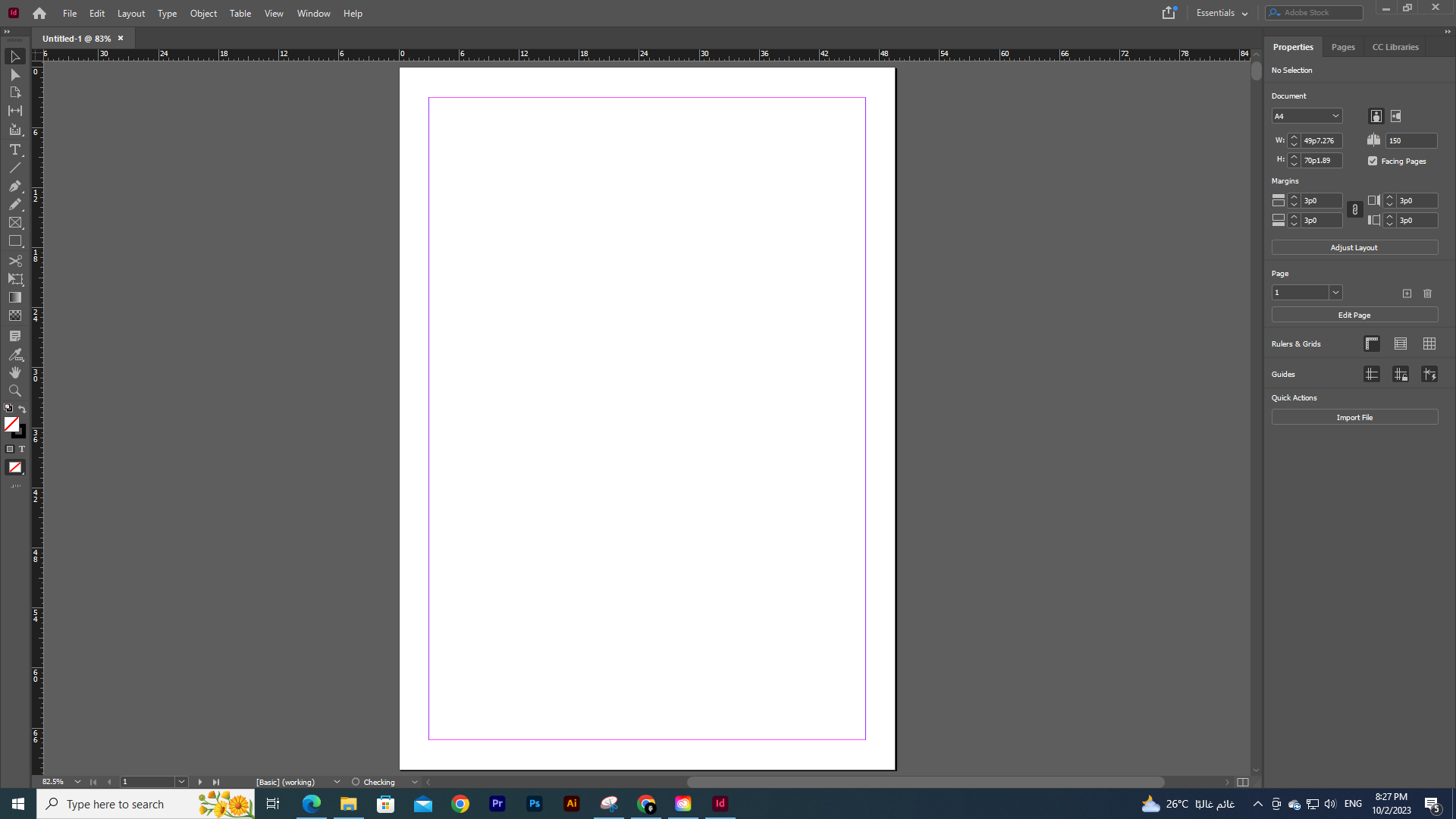Pick the Scissors tool
This screenshot has width=1456, height=819.
[x=15, y=261]
